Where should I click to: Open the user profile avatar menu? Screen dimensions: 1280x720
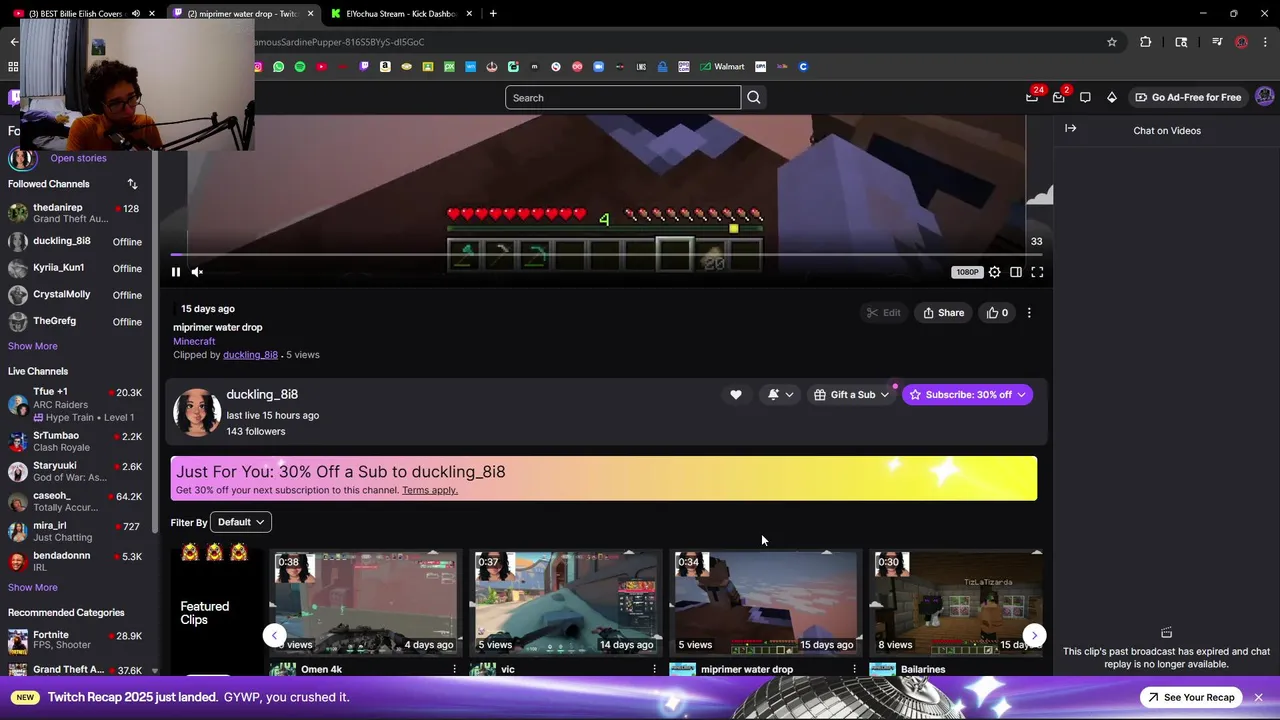1264,97
